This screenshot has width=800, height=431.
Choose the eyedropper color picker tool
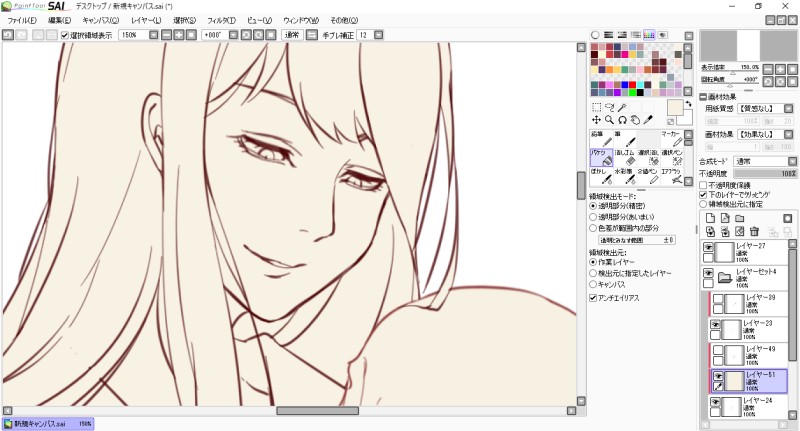648,120
